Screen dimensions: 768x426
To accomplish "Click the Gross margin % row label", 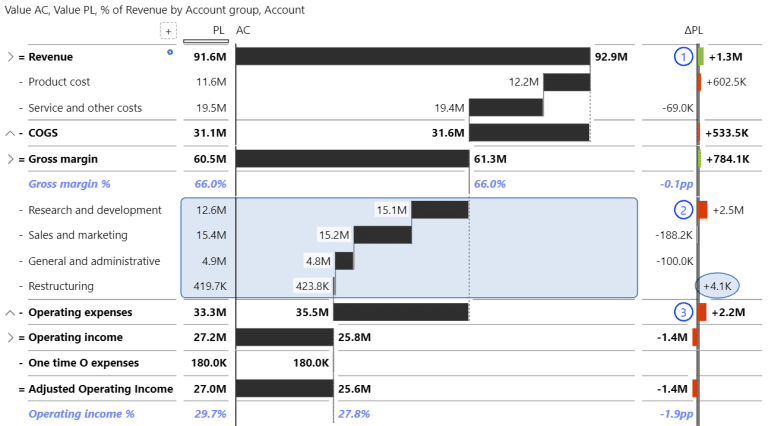I will (69, 184).
